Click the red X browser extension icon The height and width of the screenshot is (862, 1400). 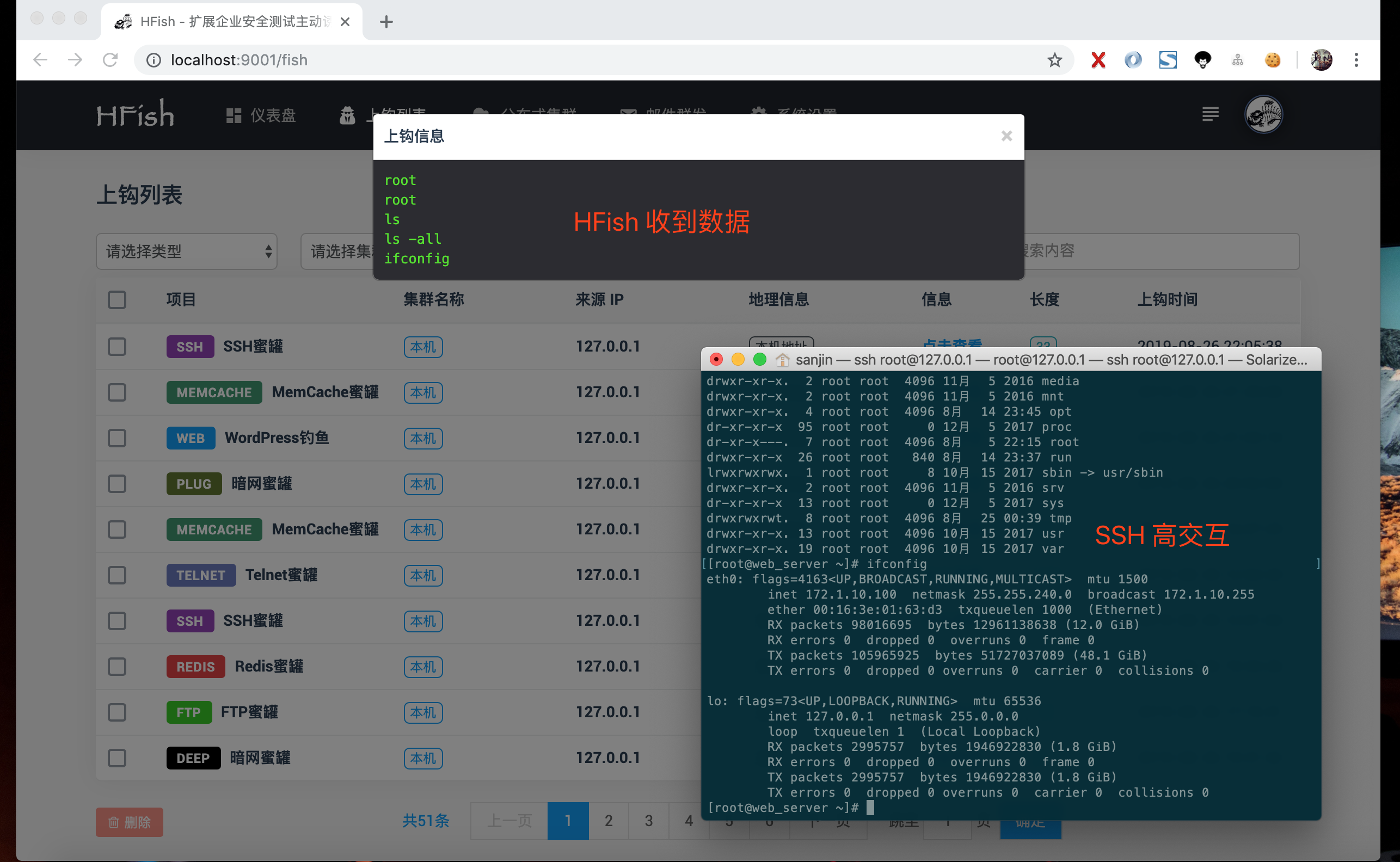pos(1098,60)
